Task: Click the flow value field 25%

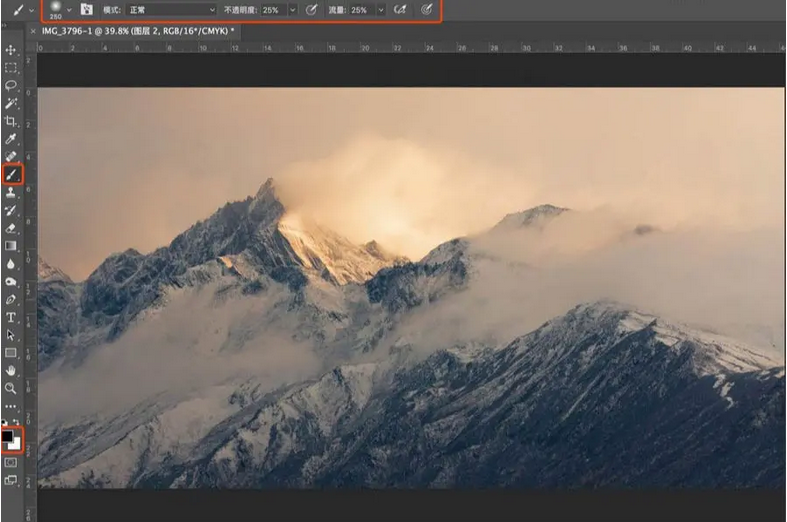Action: [362, 10]
